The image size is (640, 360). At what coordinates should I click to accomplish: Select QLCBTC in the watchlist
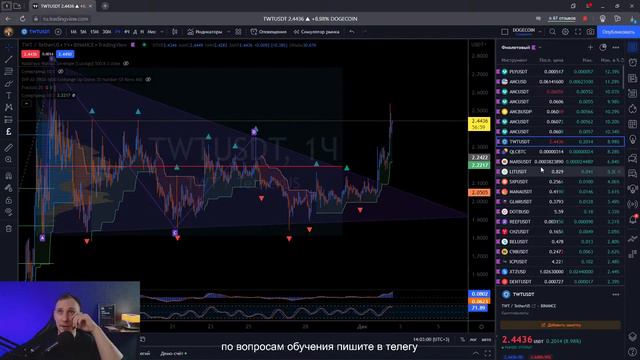point(560,152)
